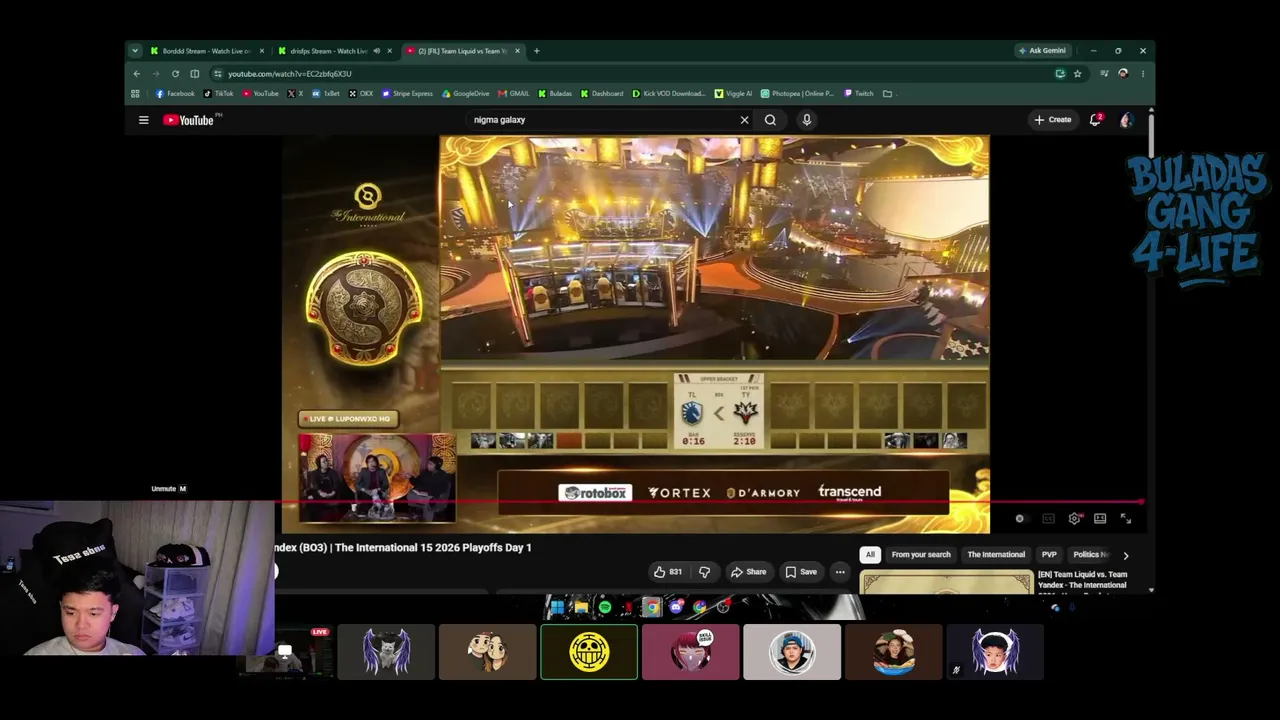Select 'From your search' filter chip

tap(921, 555)
